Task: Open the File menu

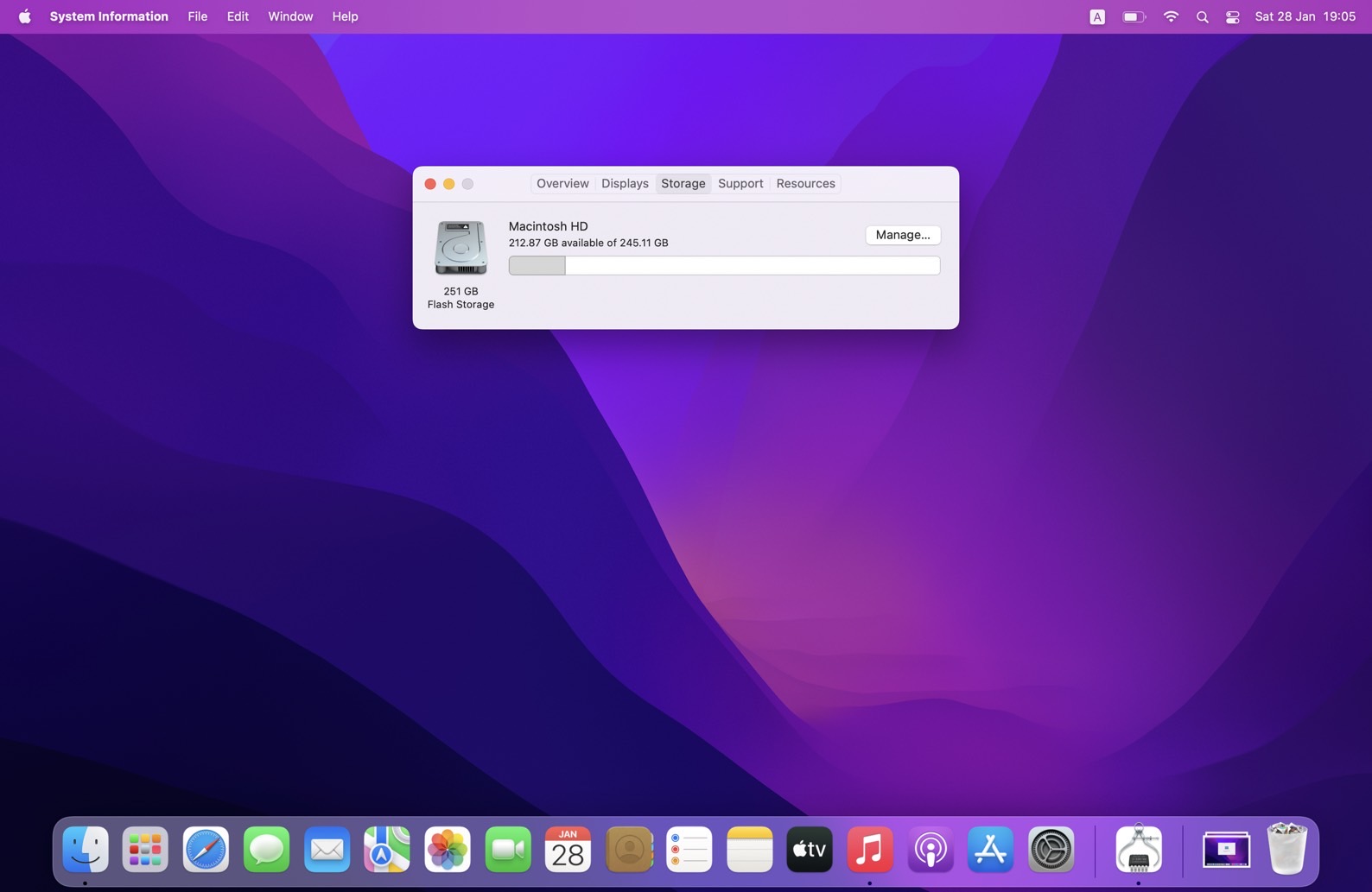Action: (197, 16)
